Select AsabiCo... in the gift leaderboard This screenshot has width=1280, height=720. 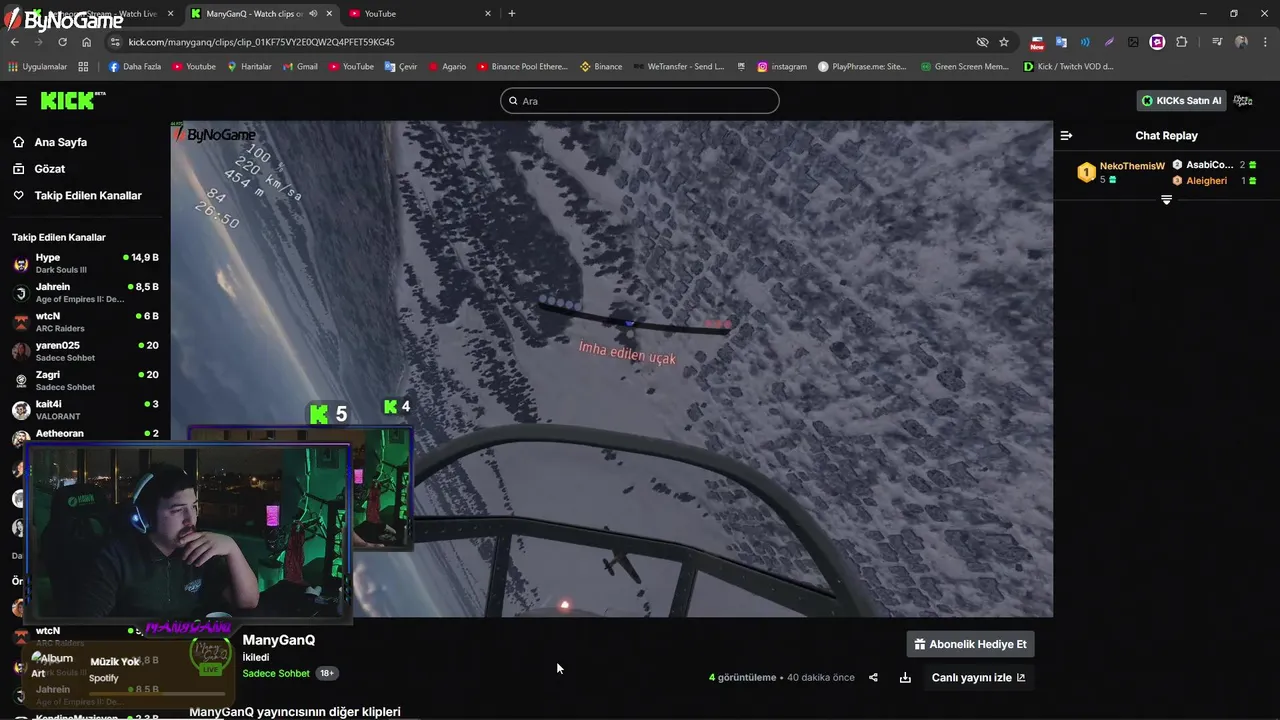pos(1214,165)
